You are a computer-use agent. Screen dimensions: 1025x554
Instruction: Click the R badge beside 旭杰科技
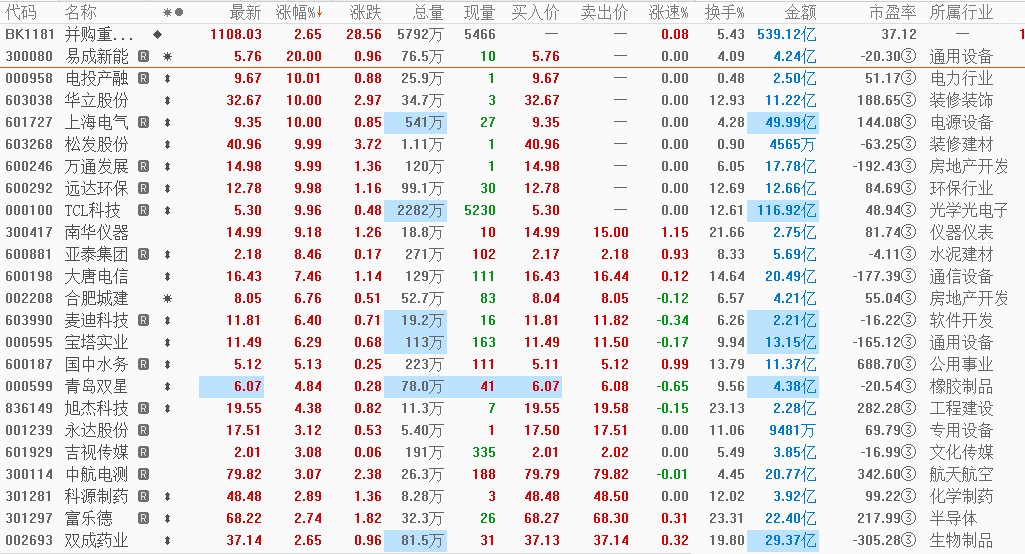[x=144, y=408]
